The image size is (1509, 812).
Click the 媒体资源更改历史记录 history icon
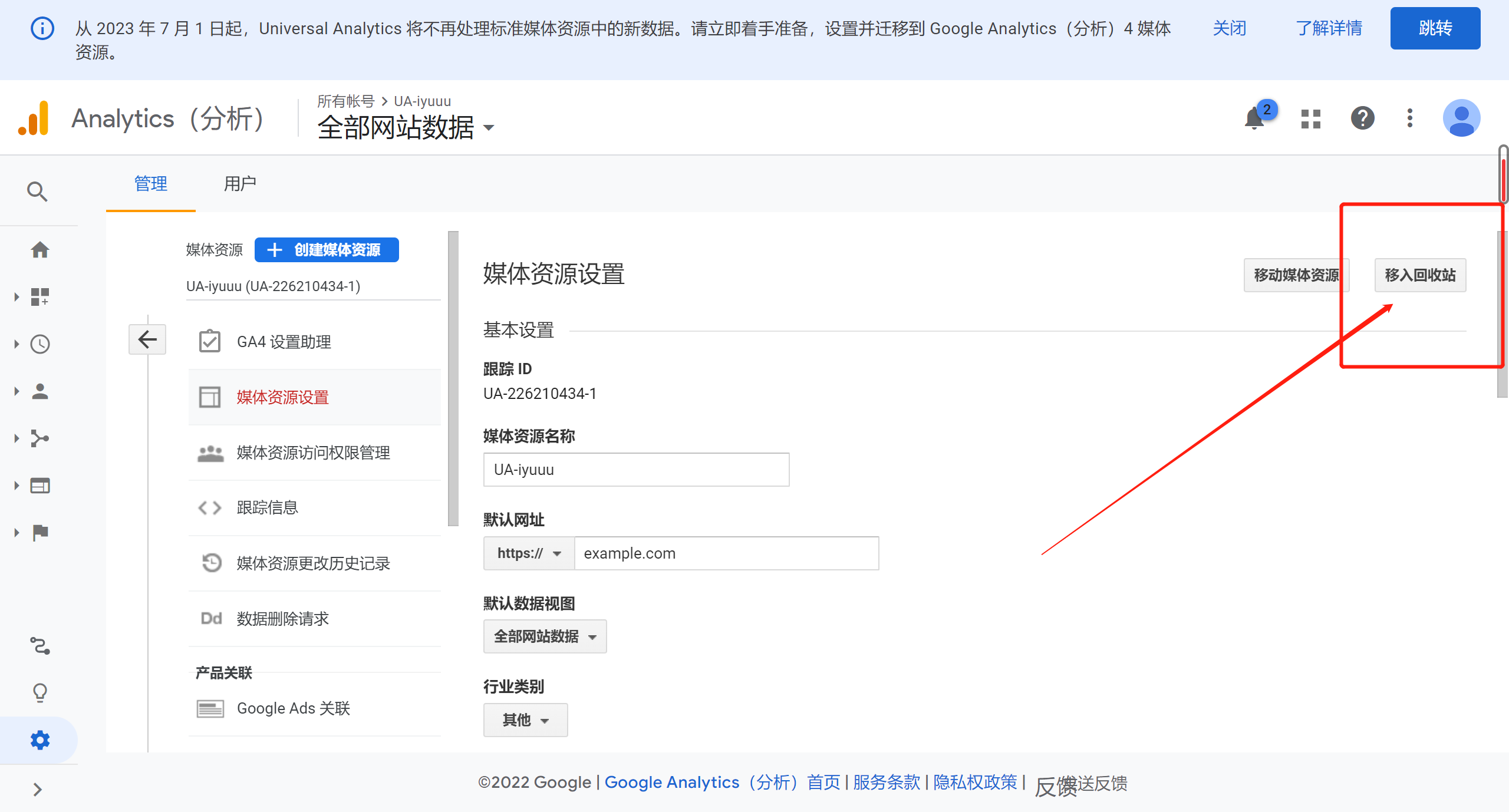click(210, 563)
